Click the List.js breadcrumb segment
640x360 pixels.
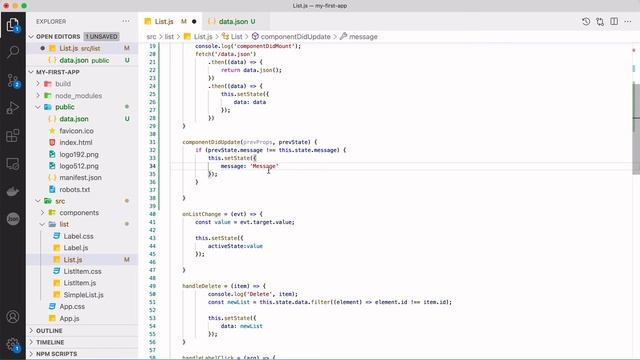point(203,37)
